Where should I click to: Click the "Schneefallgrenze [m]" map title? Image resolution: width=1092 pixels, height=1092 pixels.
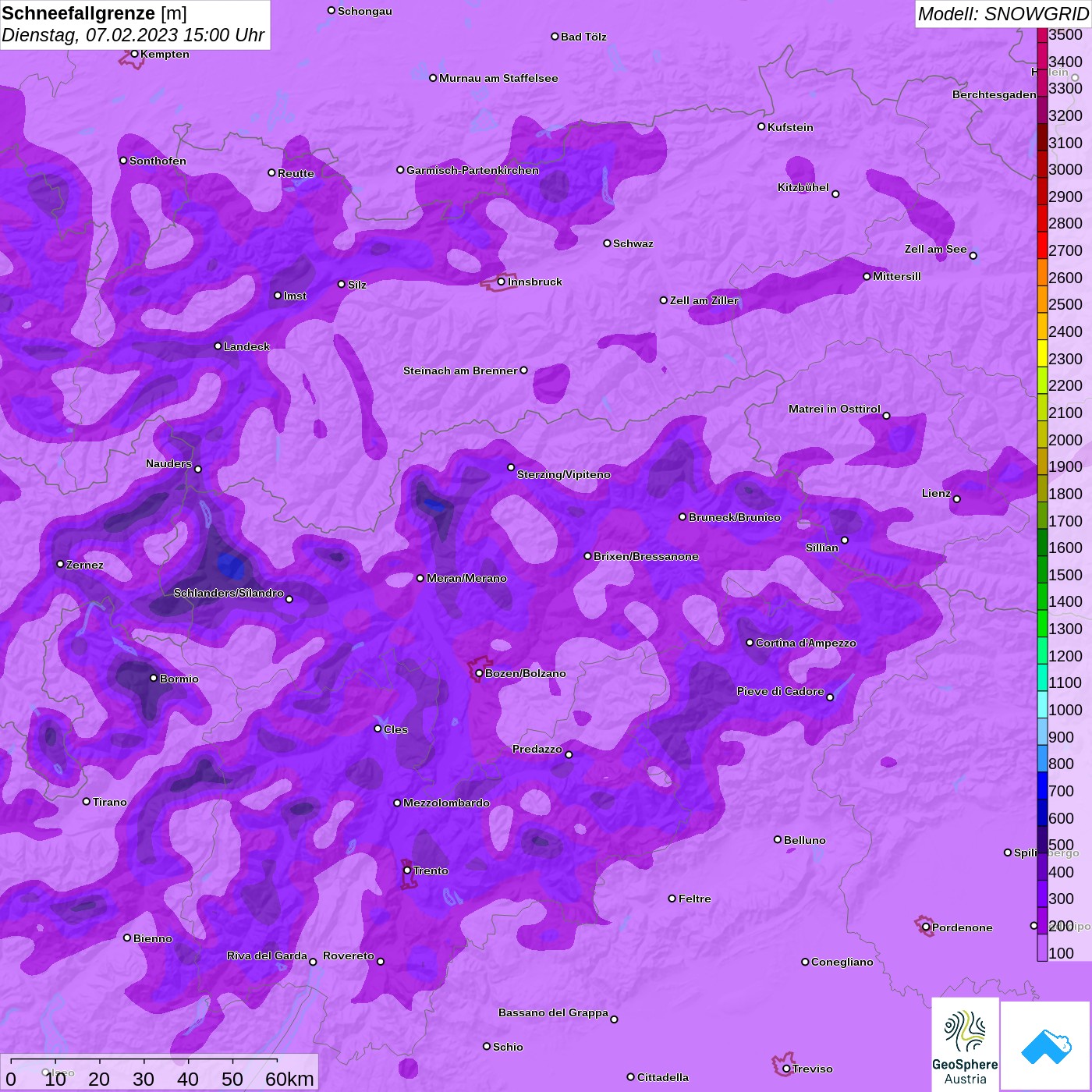coord(94,13)
